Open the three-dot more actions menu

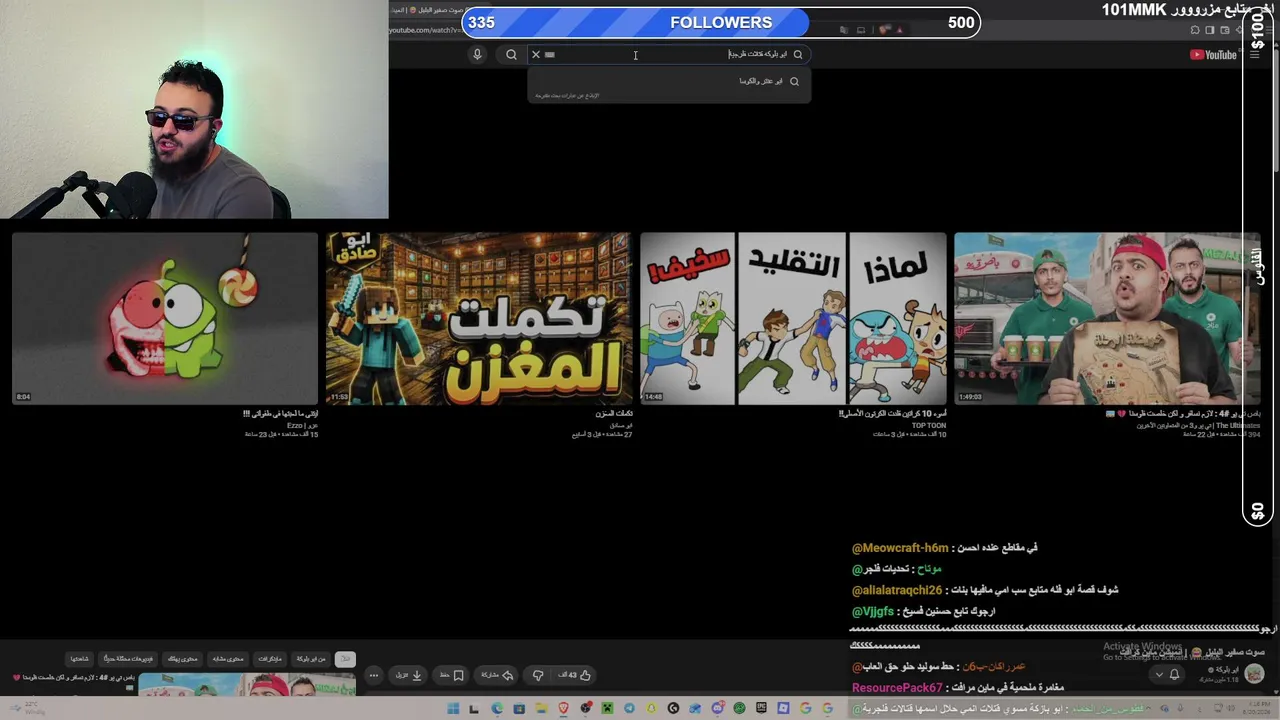(x=373, y=675)
